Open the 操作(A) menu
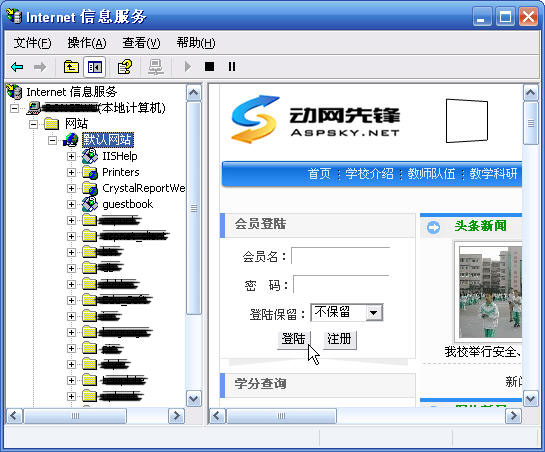Image resolution: width=545 pixels, height=452 pixels. pyautogui.click(x=87, y=43)
